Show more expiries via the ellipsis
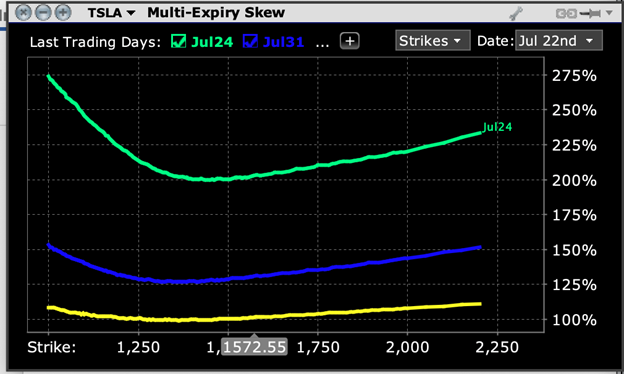This screenshot has width=624, height=374. (x=322, y=44)
